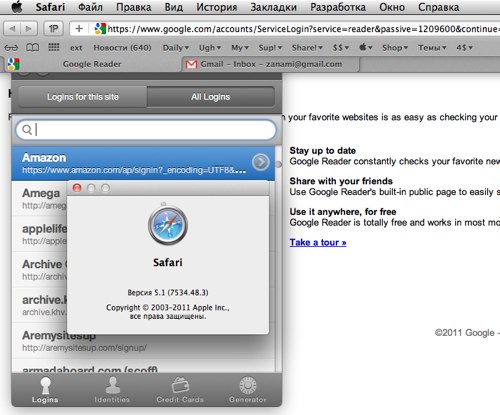The height and width of the screenshot is (415, 500).
Task: Select the Archive login entry
Action: [x=39, y=270]
